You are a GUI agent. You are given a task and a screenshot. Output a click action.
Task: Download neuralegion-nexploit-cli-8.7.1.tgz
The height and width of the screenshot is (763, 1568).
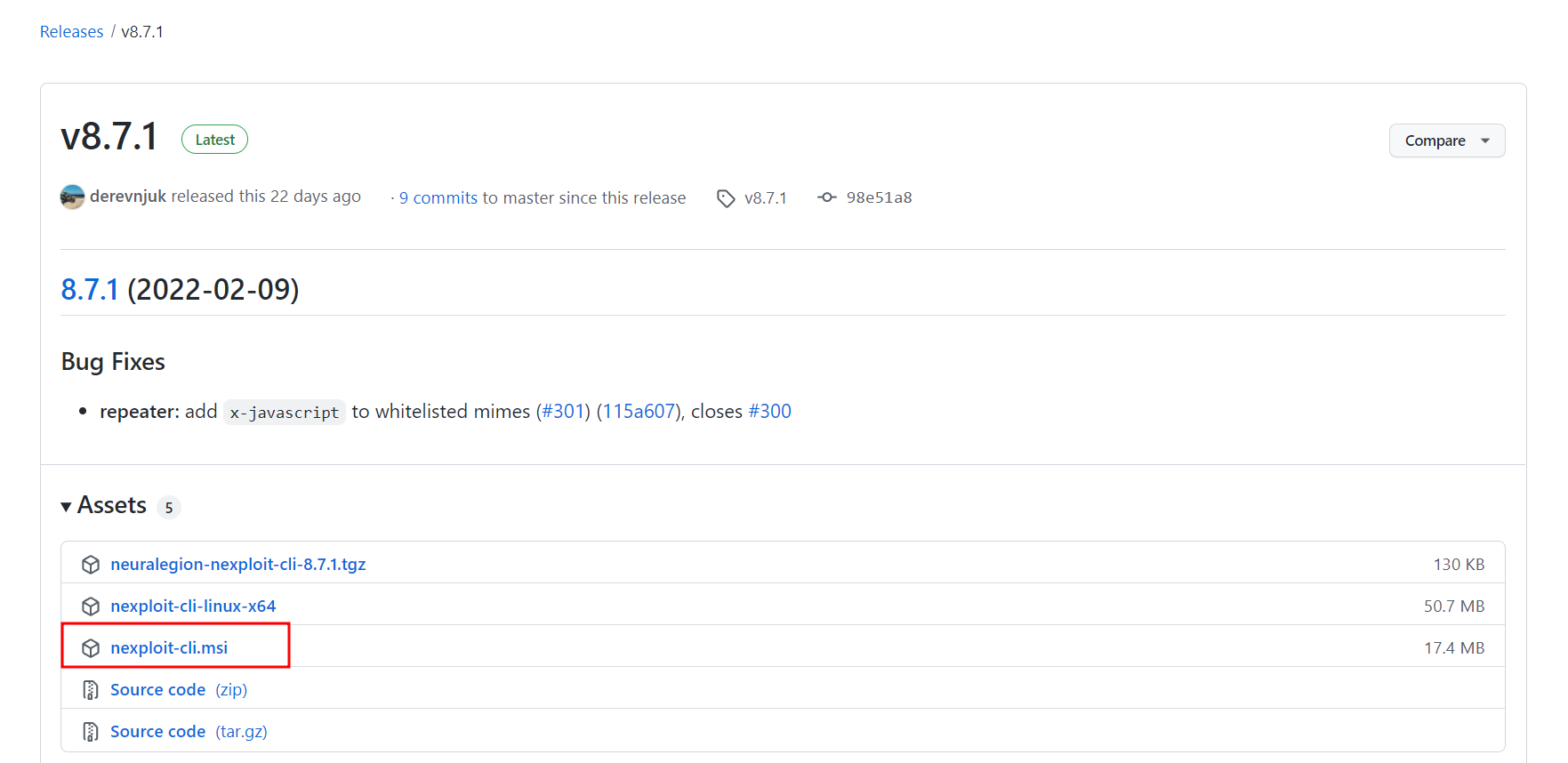click(x=238, y=565)
